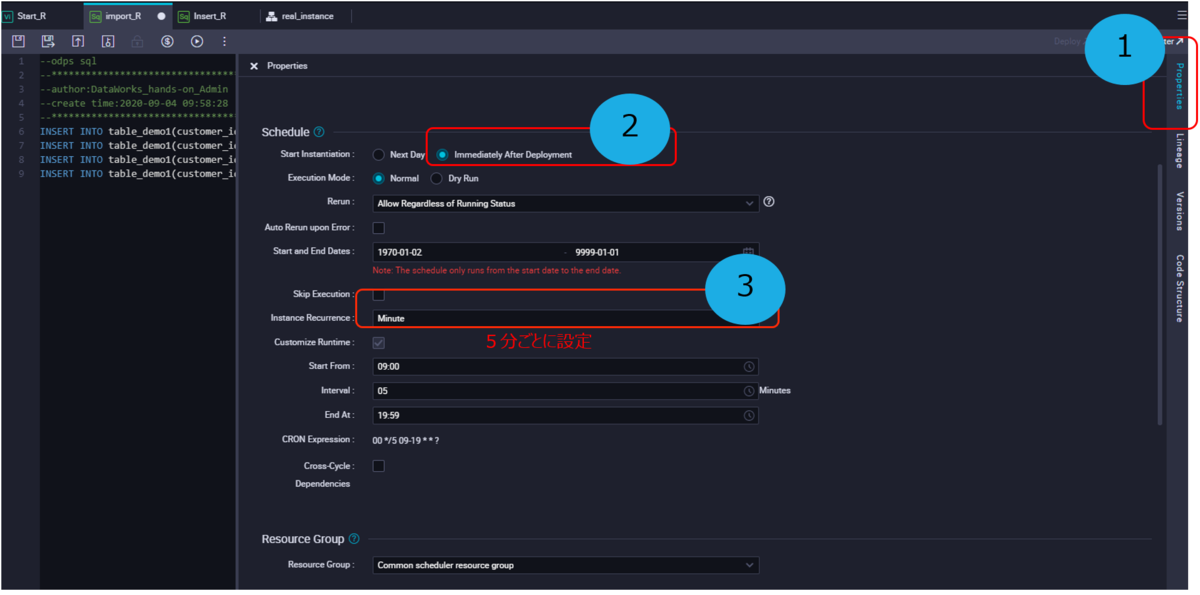The width and height of the screenshot is (1200, 595).
Task: Toggle the Customize Runtime checkbox
Action: point(379,343)
